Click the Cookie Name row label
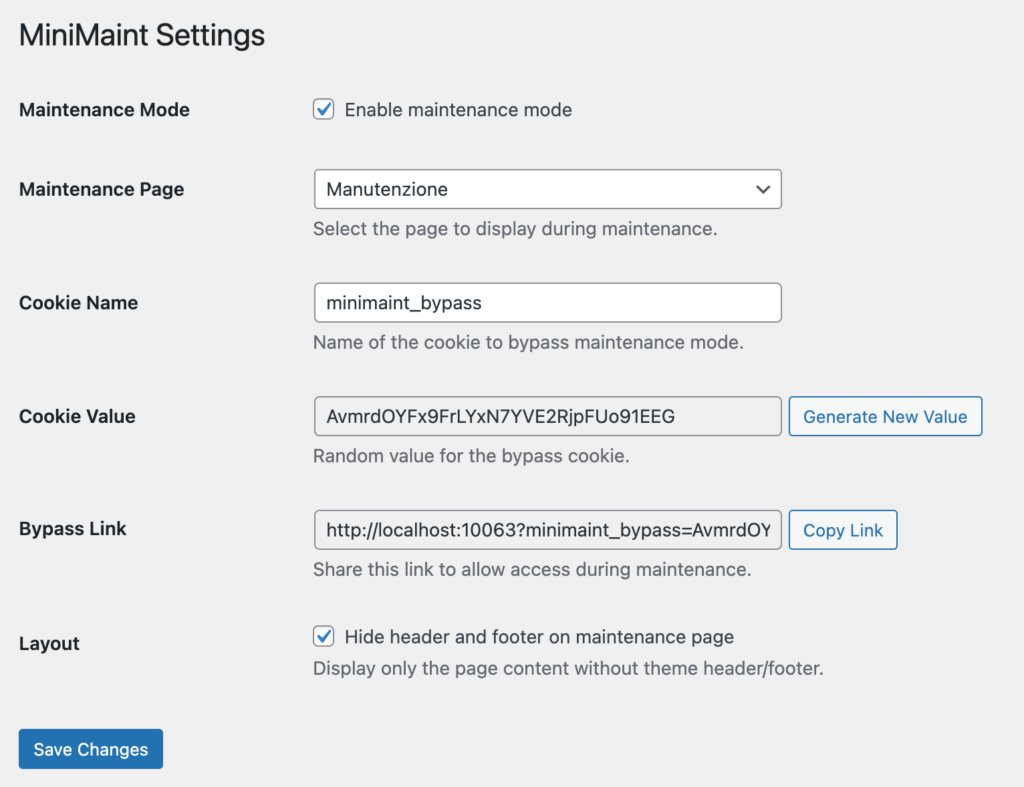This screenshot has width=1024, height=787. click(x=78, y=303)
